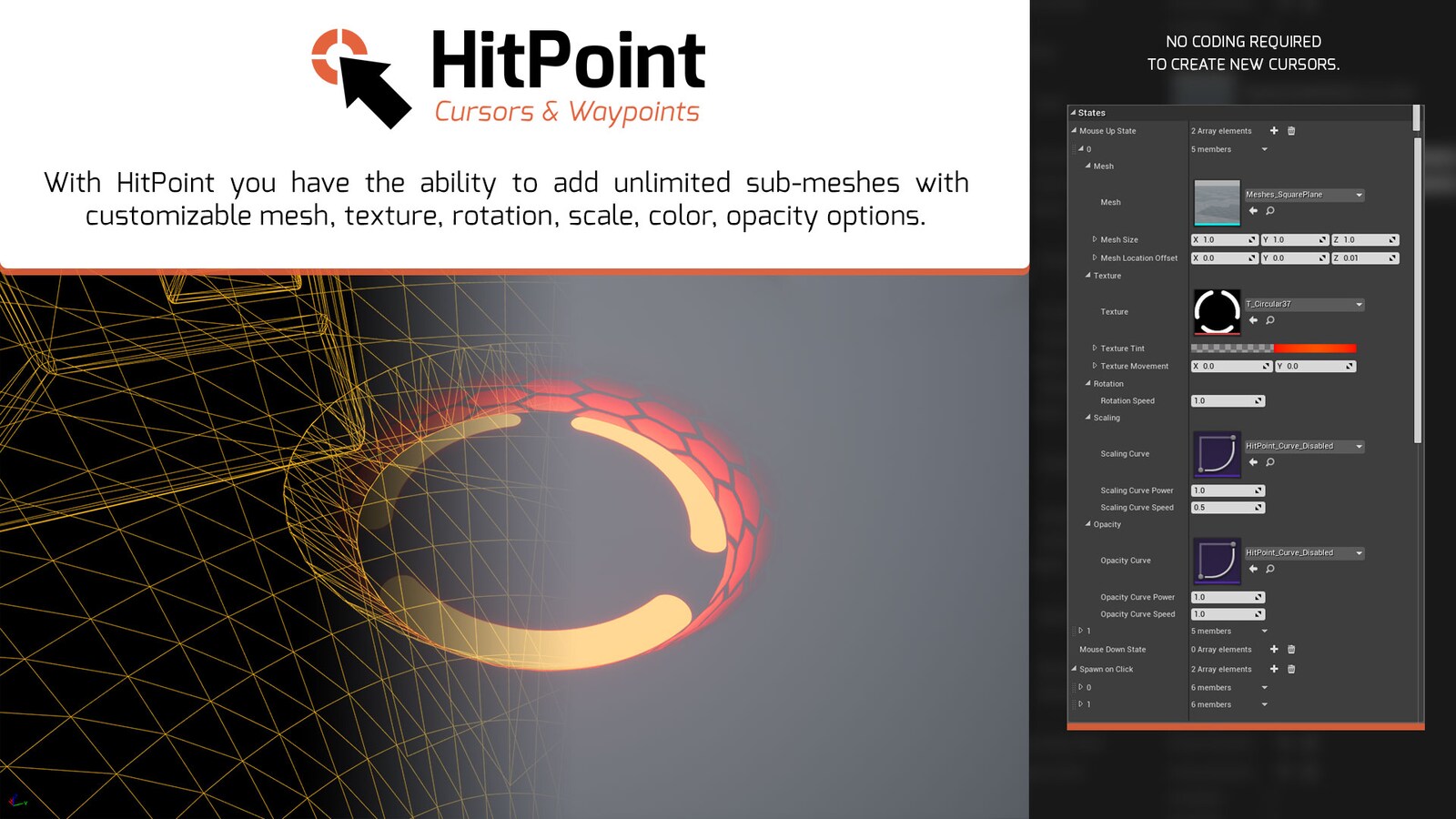Expand the Mesh Size property

point(1095,239)
